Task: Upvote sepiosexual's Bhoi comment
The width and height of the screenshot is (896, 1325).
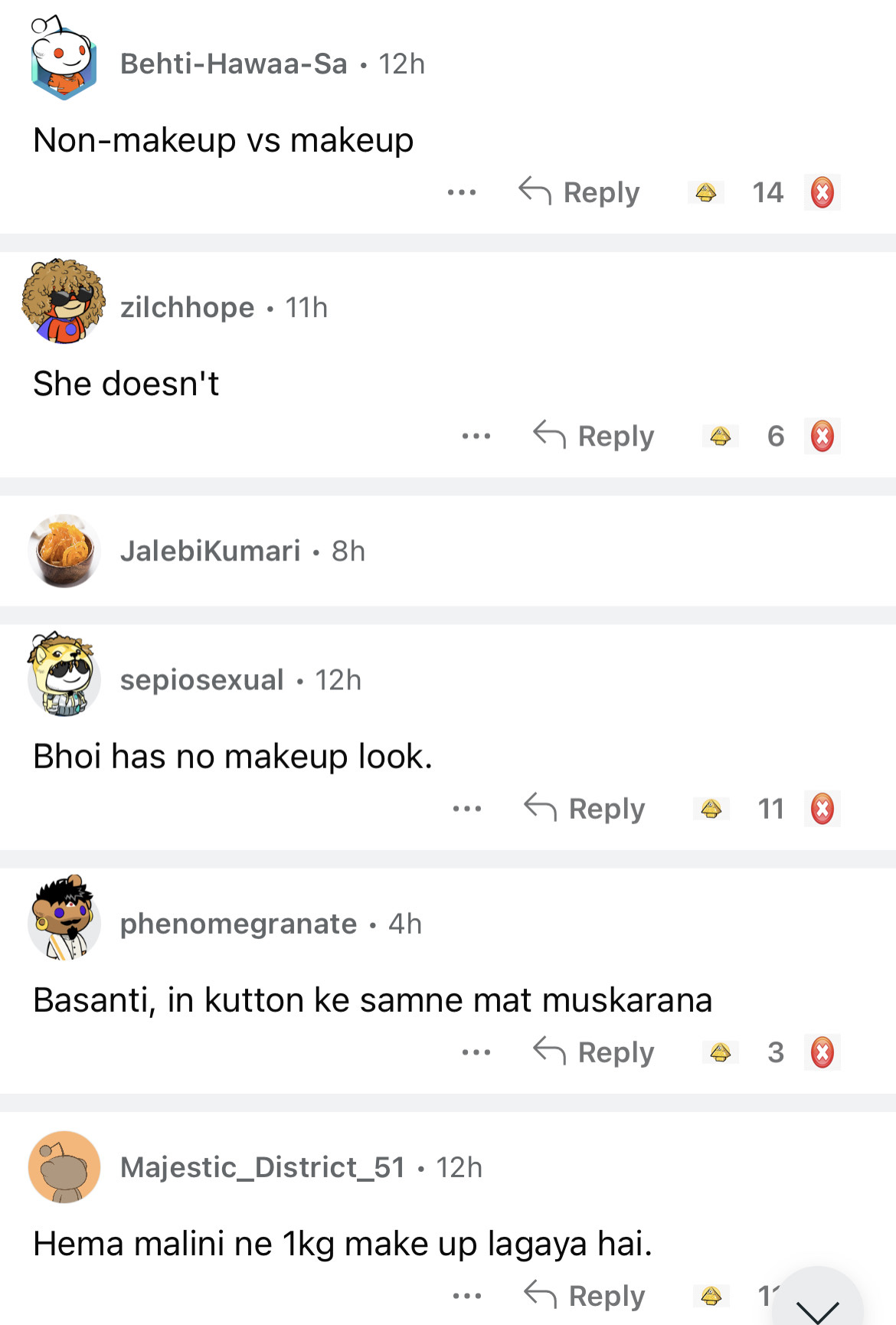Action: 711,809
